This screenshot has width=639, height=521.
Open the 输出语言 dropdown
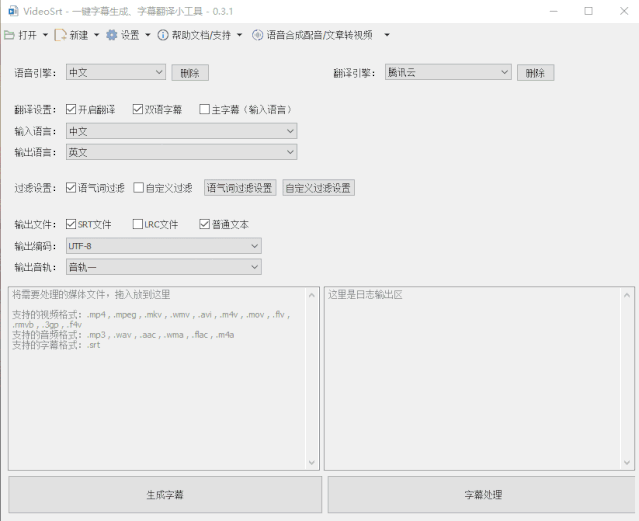coord(181,152)
